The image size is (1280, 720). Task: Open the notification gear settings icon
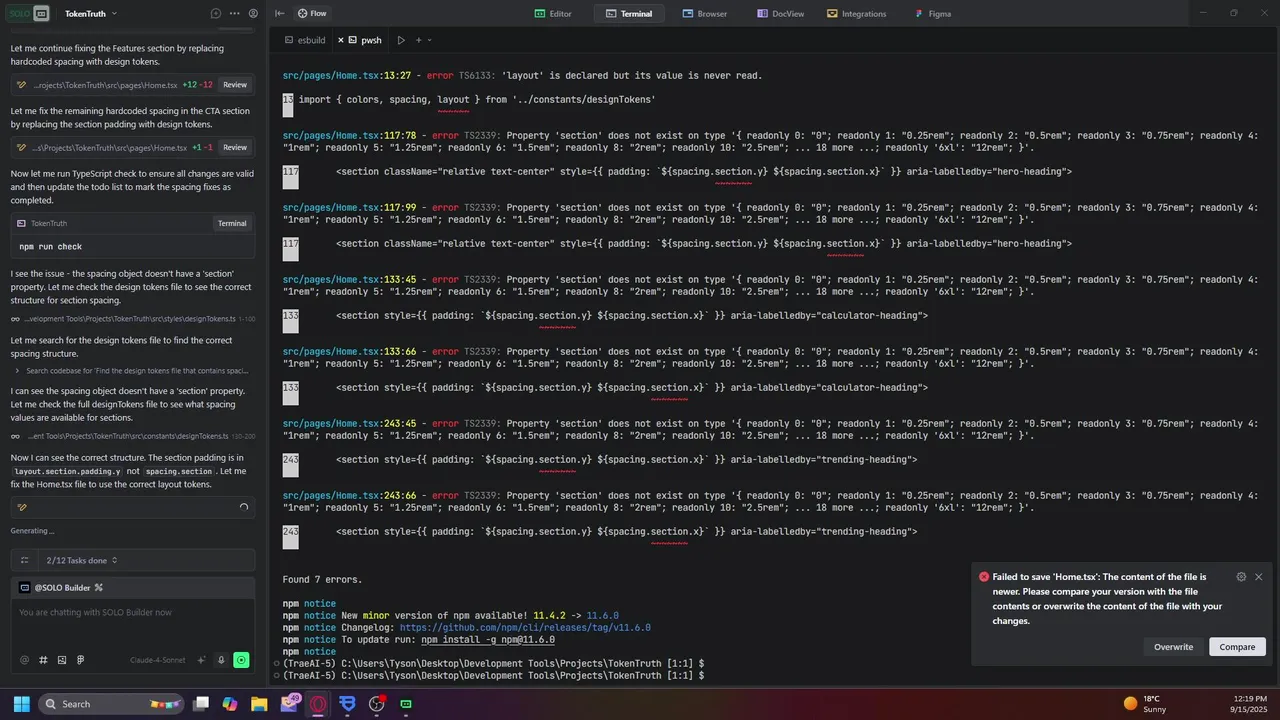pos(1241,577)
